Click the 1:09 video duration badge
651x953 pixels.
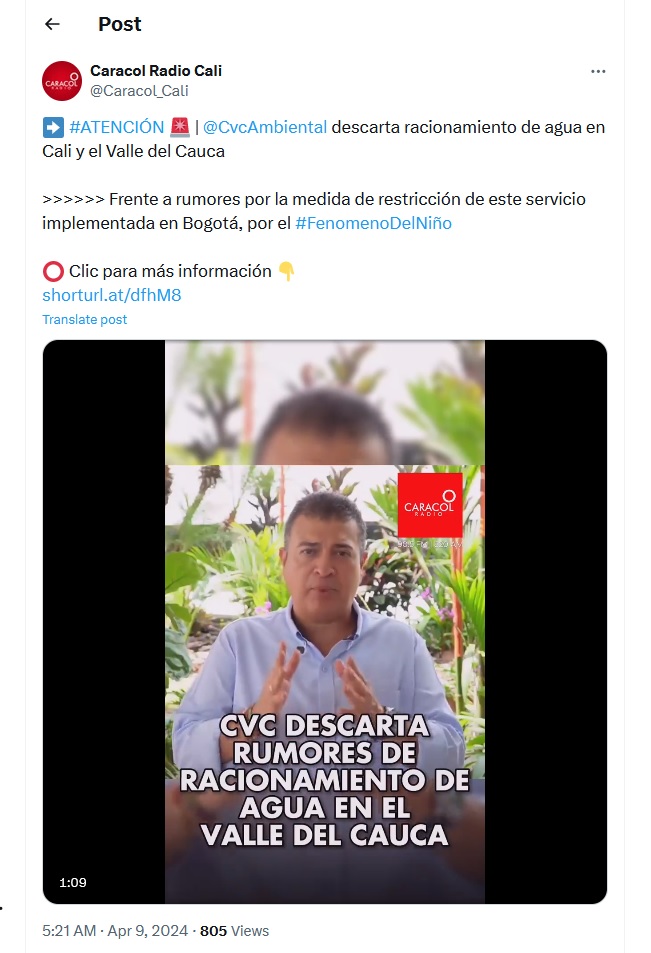72,882
